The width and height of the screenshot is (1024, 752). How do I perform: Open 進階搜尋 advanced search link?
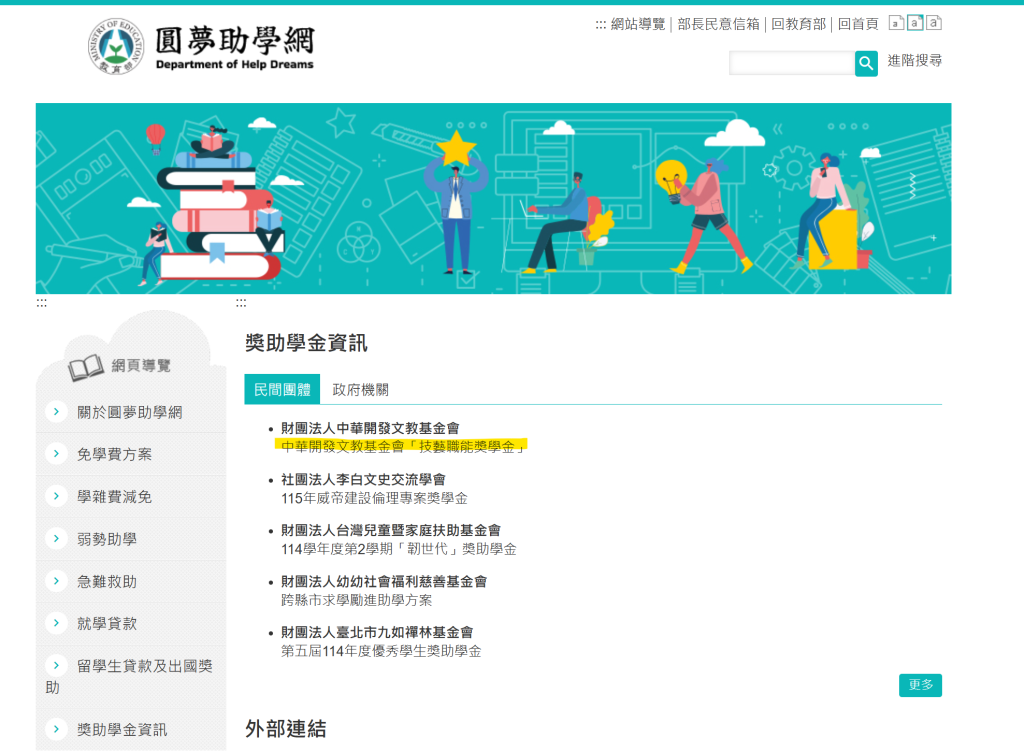(x=914, y=61)
